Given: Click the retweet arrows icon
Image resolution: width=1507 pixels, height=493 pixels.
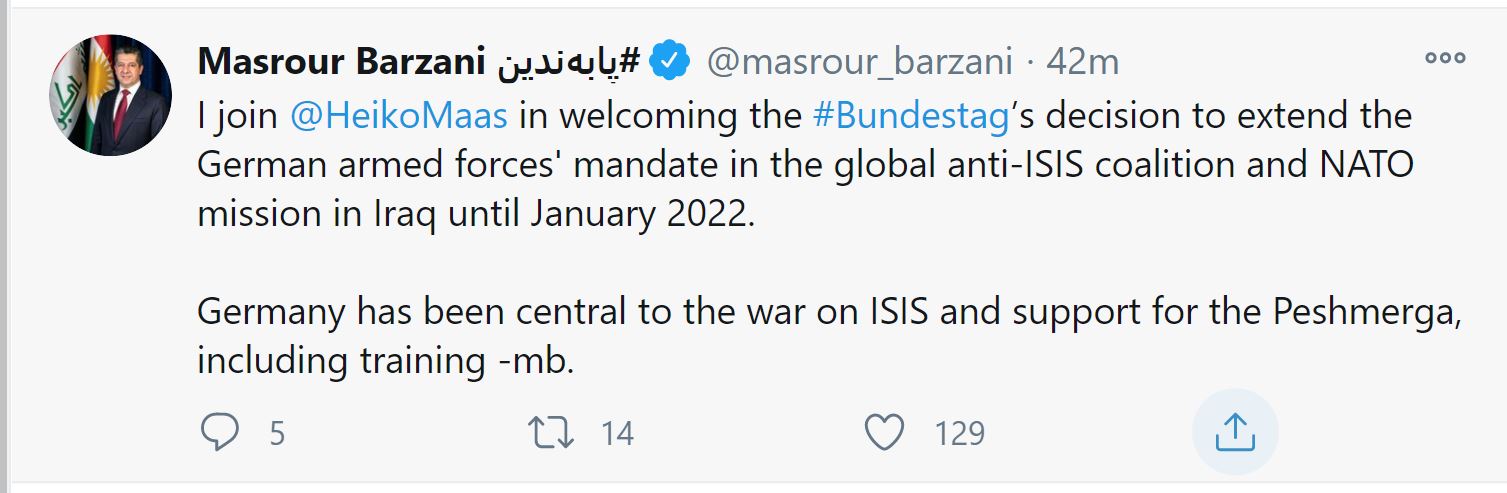Looking at the screenshot, I should (550, 432).
